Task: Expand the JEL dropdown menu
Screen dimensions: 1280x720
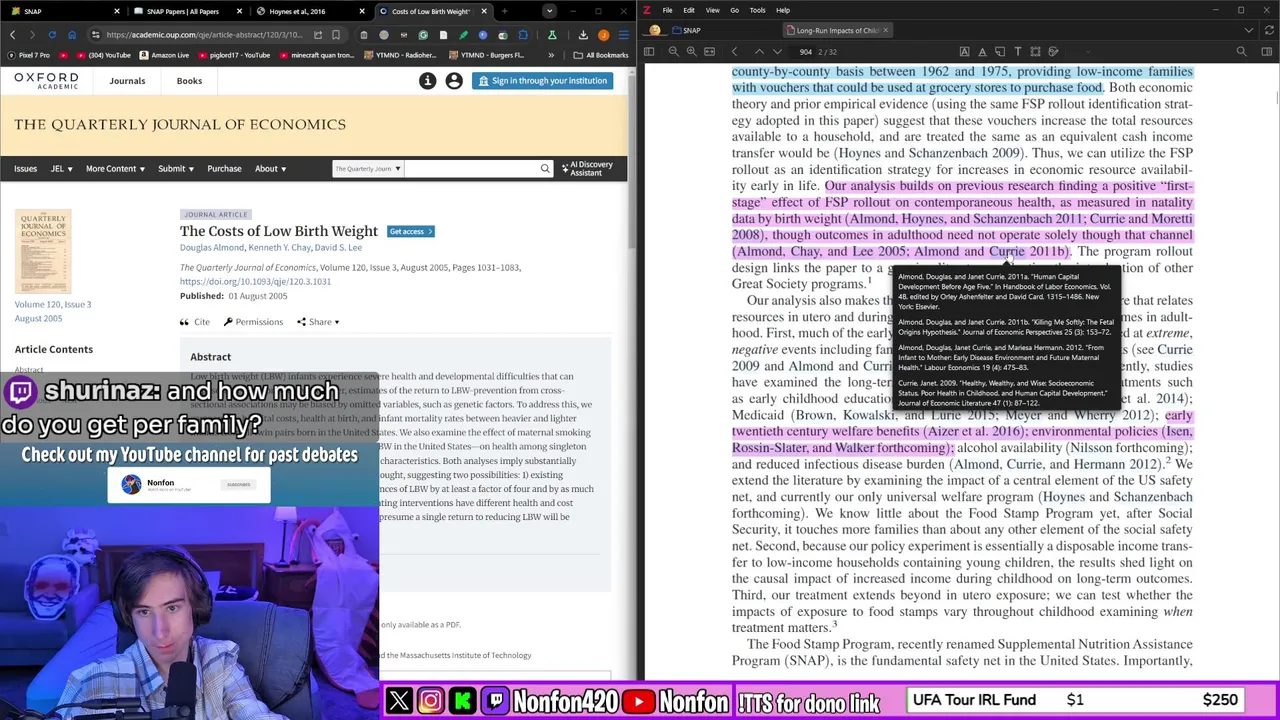Action: [61, 169]
